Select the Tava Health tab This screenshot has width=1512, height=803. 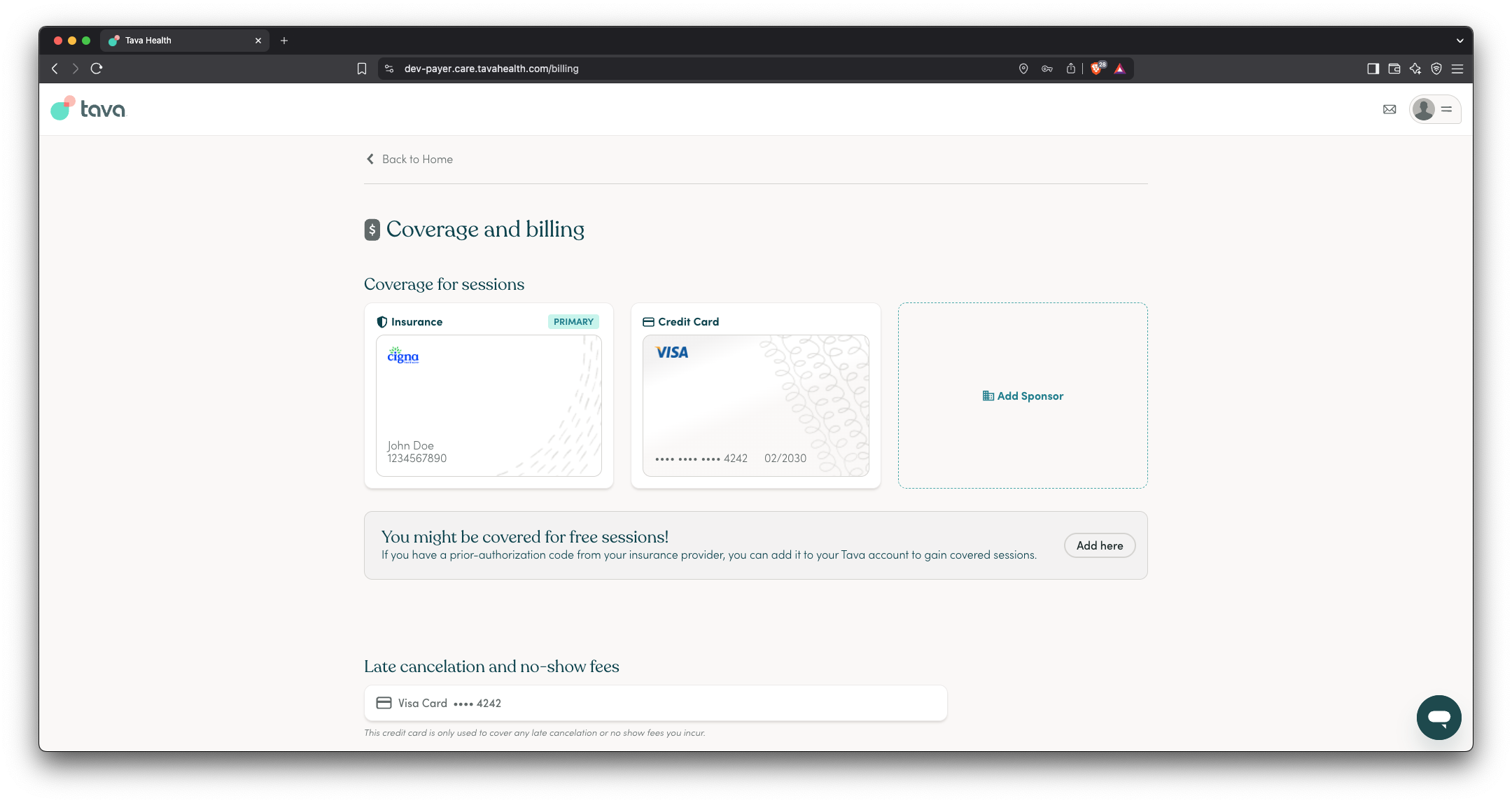pos(185,41)
